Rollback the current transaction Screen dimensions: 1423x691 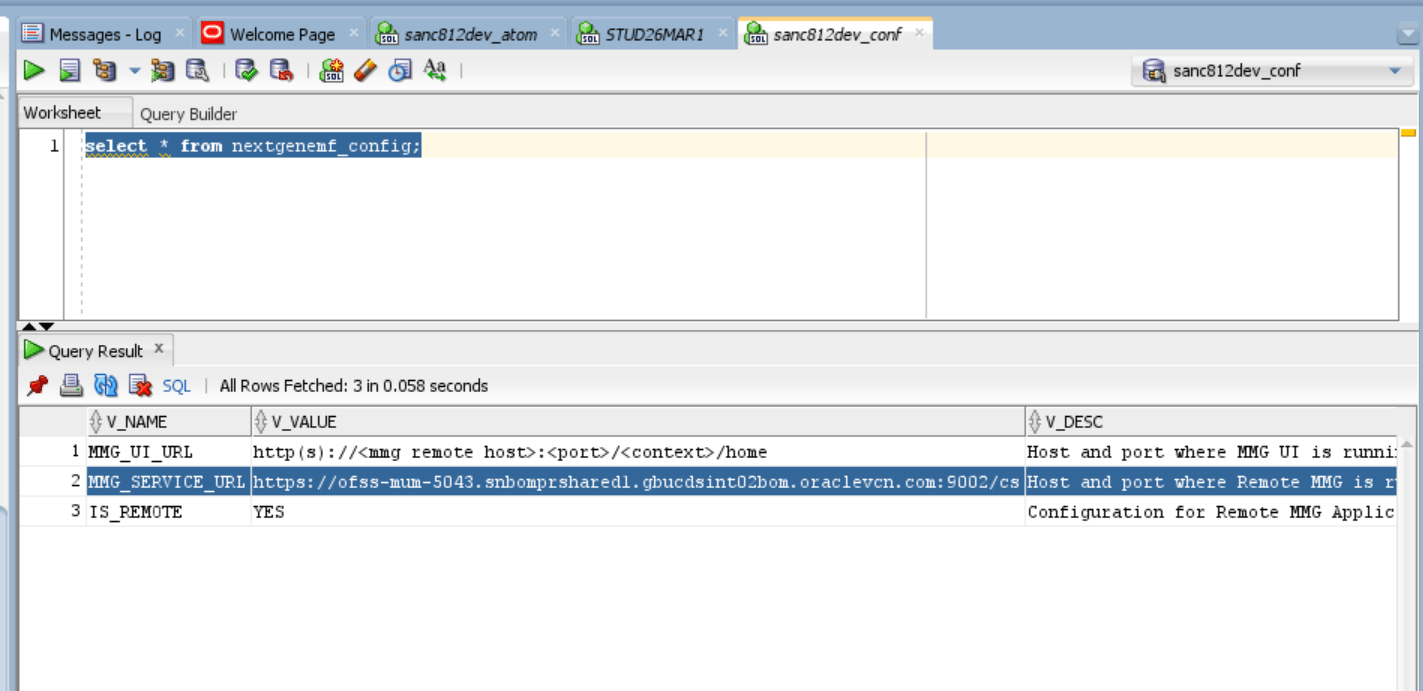(280, 70)
